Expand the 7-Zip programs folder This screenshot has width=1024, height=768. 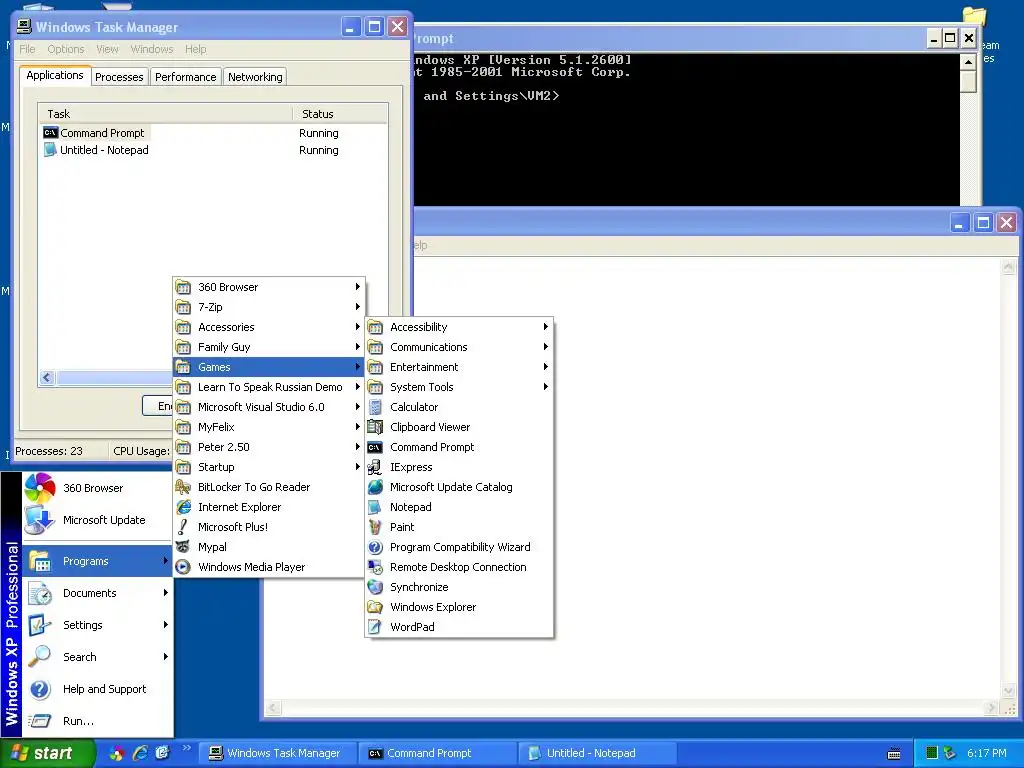(268, 307)
